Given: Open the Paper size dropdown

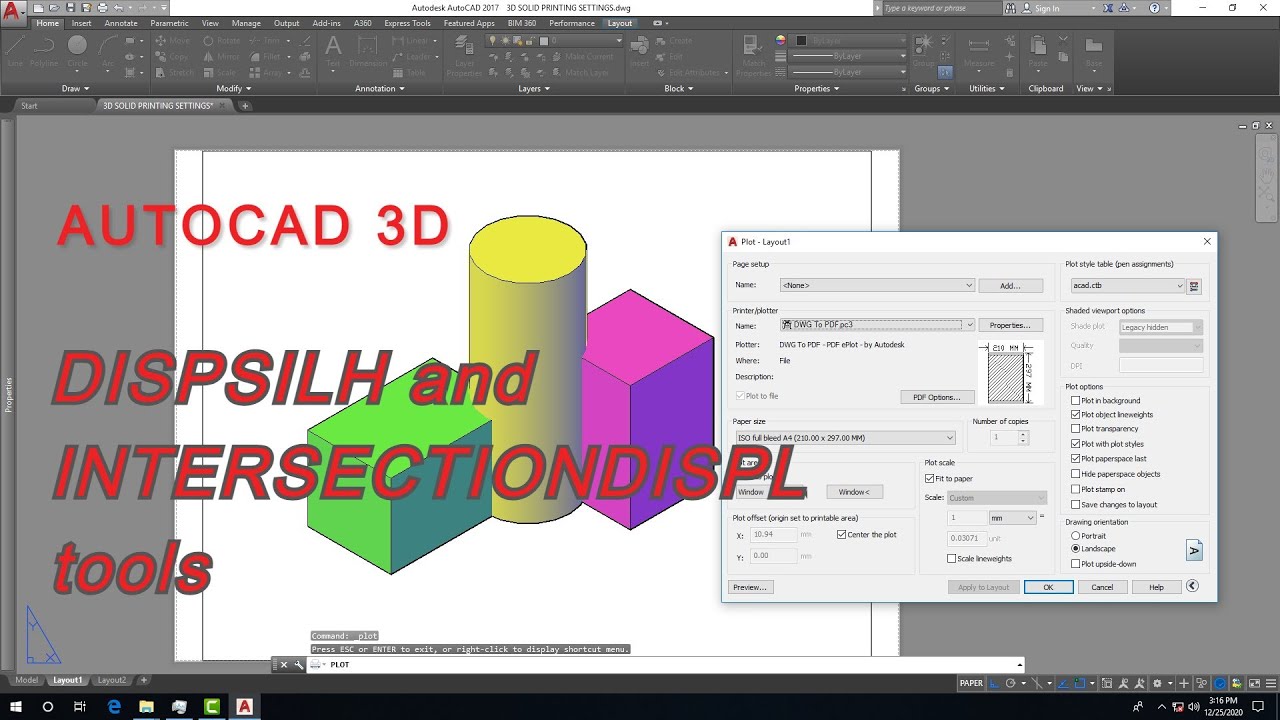Looking at the screenshot, I should [x=845, y=438].
